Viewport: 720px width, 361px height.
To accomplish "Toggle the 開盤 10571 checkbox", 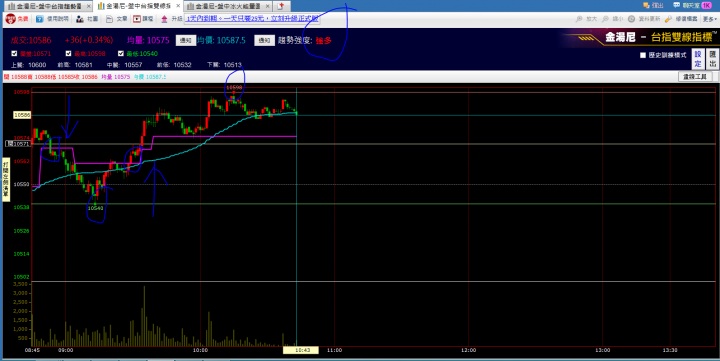I will (x=14, y=53).
